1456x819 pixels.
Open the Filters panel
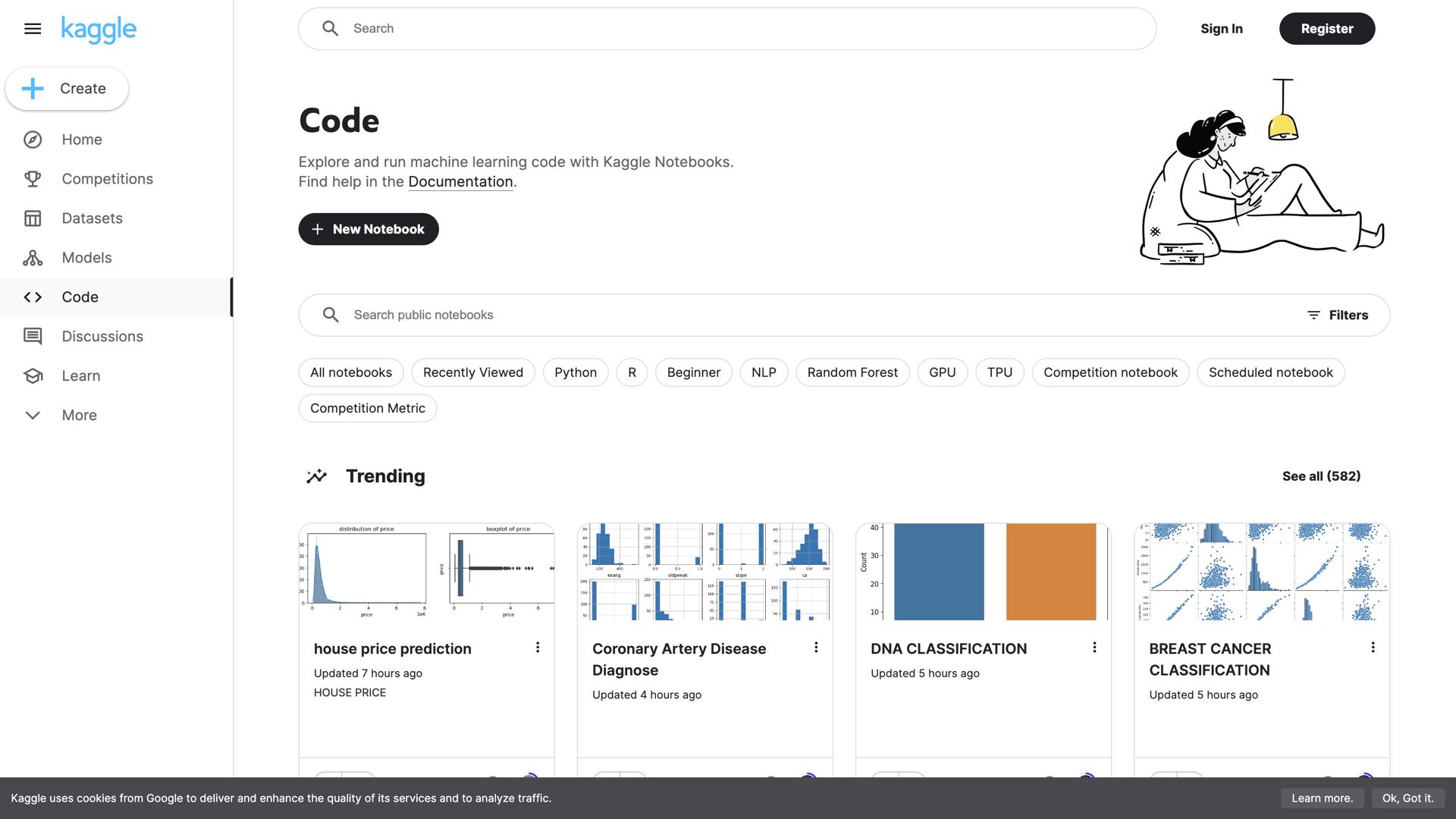coord(1338,315)
